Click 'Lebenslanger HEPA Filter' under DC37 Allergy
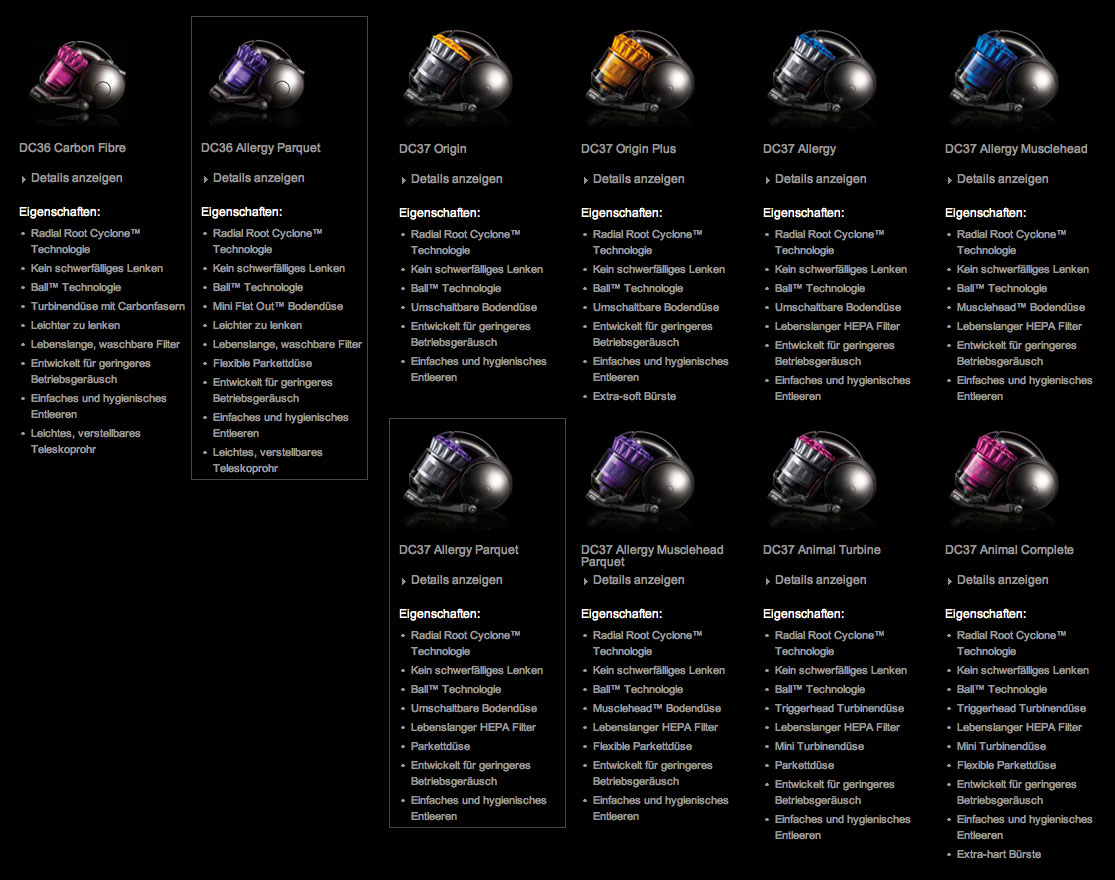 tap(837, 326)
